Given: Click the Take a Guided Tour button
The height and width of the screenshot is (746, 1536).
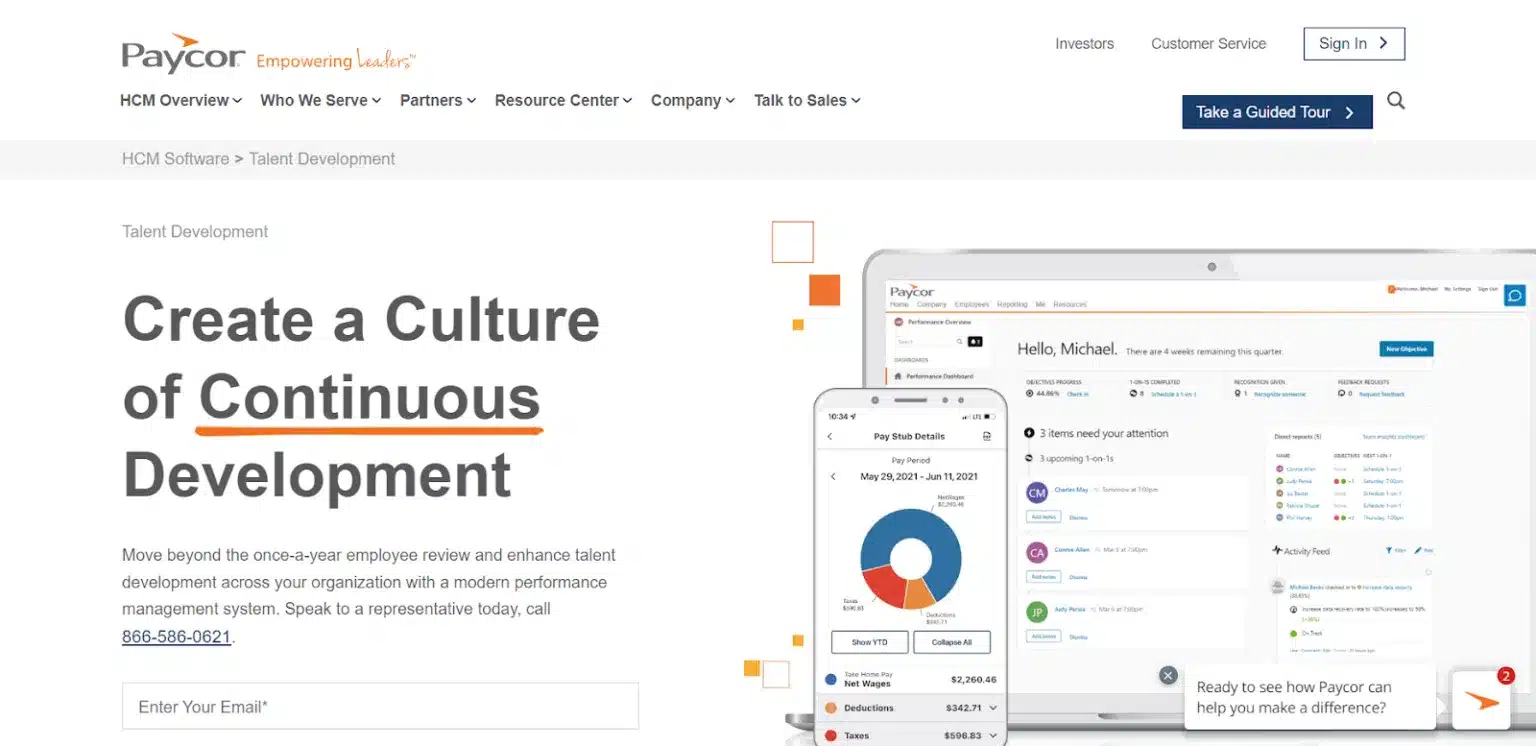Looking at the screenshot, I should coord(1277,112).
